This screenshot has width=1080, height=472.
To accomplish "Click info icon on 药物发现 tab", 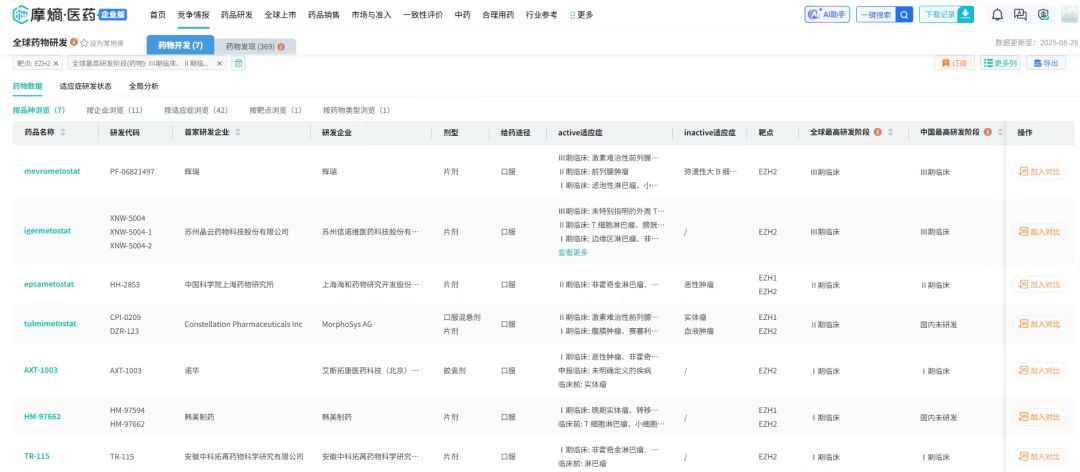I will [280, 47].
